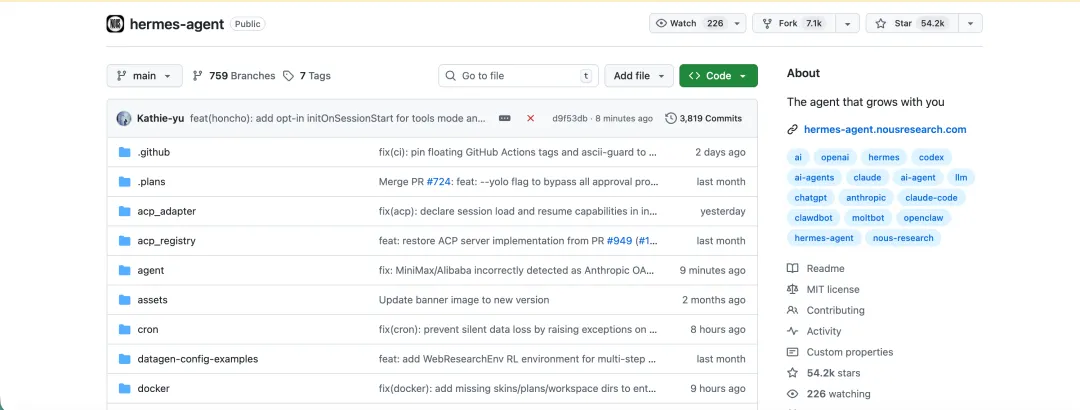Click the Custom properties icon
Image resolution: width=1080 pixels, height=410 pixels.
click(792, 352)
